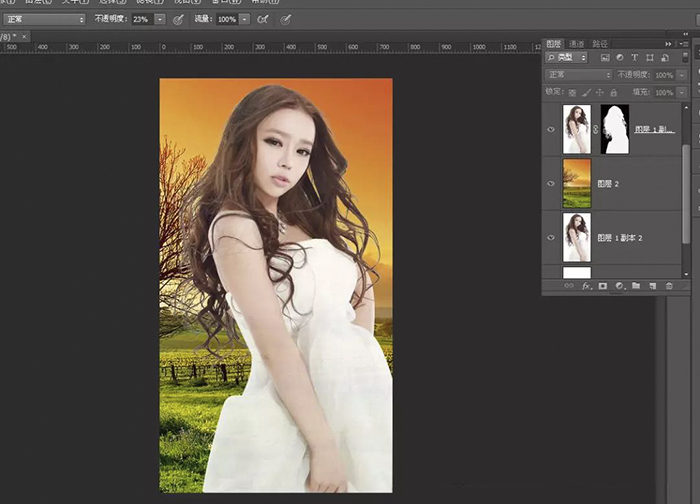This screenshot has height=504, width=700.
Task: Hide the 图层 2 layer
Action: (x=551, y=184)
